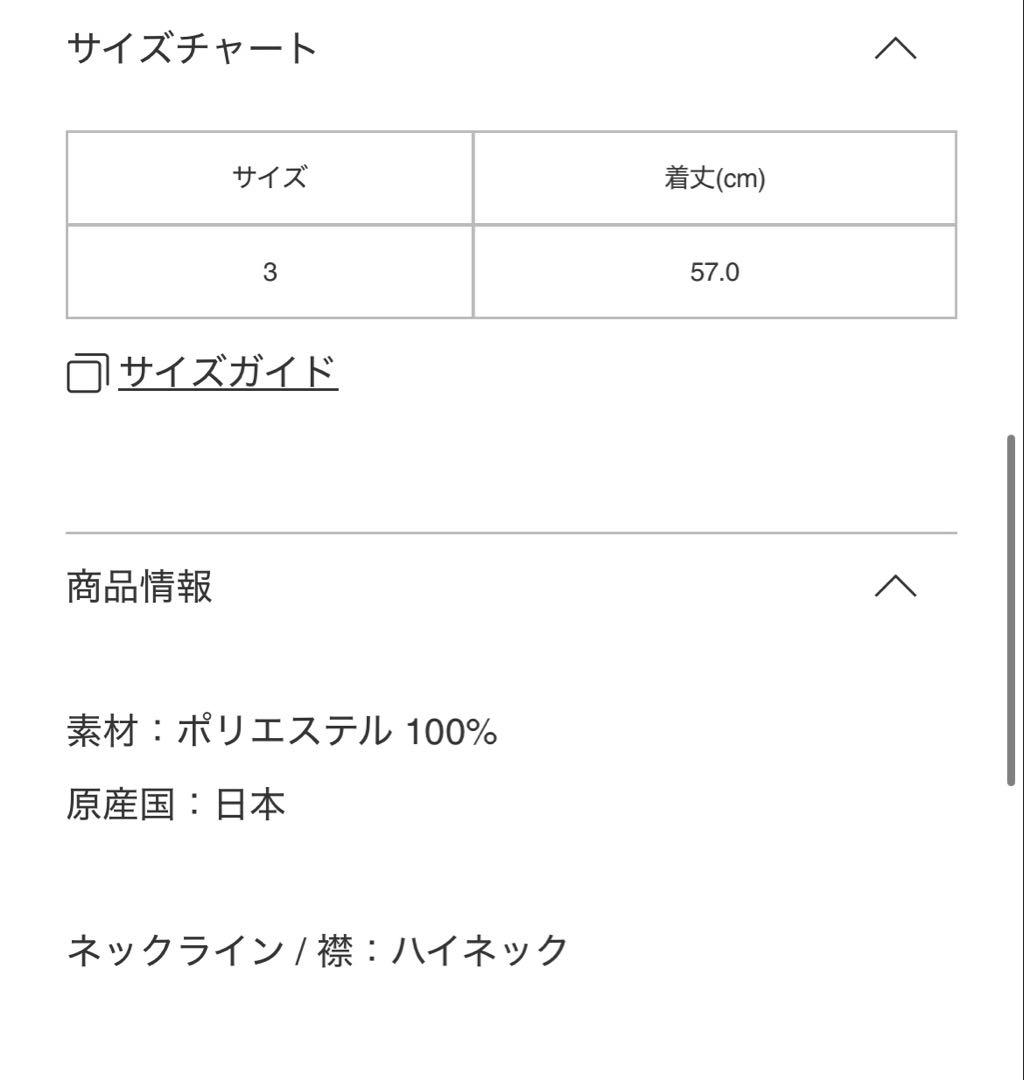Click the vertical scrollbar thumb
This screenshot has height=1080, width=1024.
1010,610
